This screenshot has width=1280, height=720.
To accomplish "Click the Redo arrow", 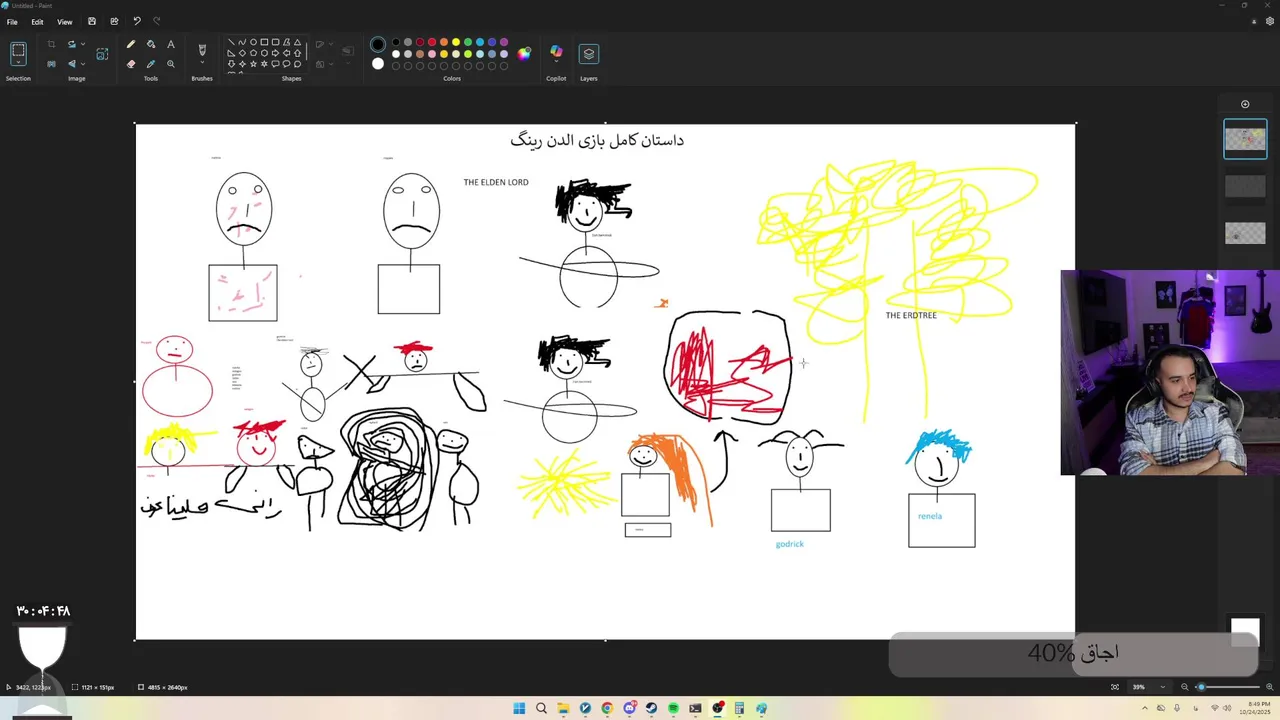I will tap(156, 21).
